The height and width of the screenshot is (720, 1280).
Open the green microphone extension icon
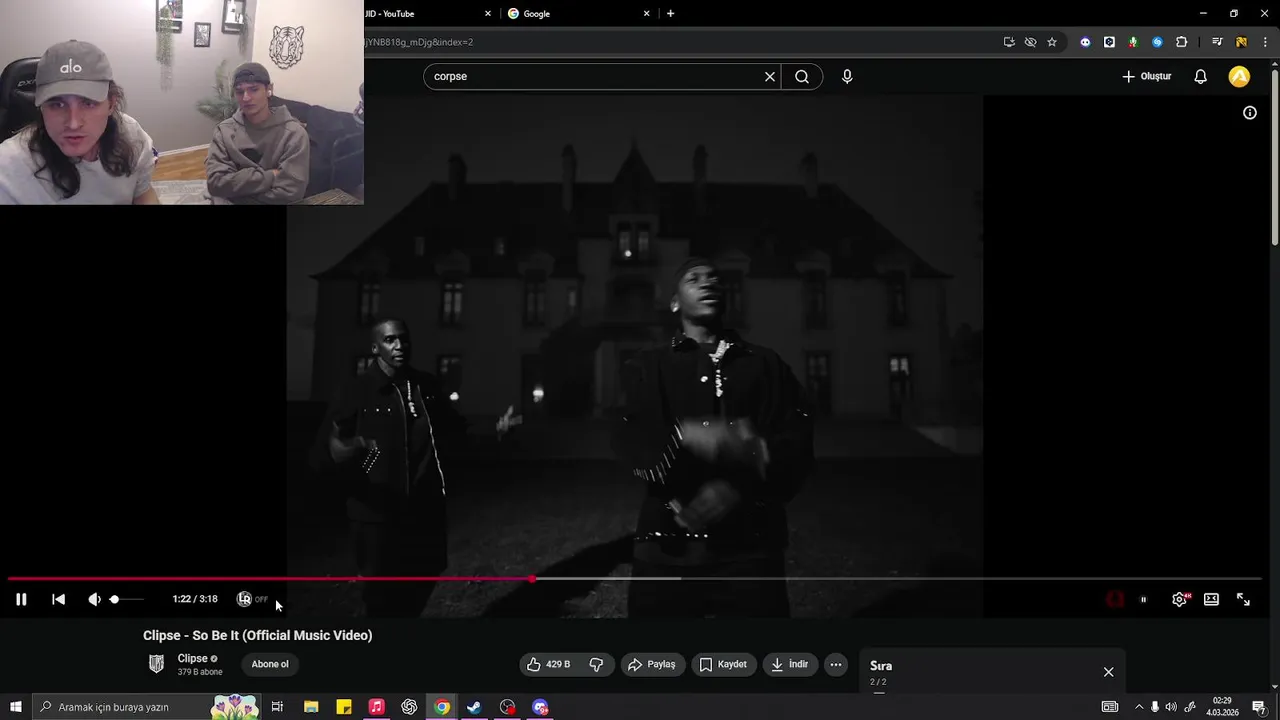[1133, 42]
